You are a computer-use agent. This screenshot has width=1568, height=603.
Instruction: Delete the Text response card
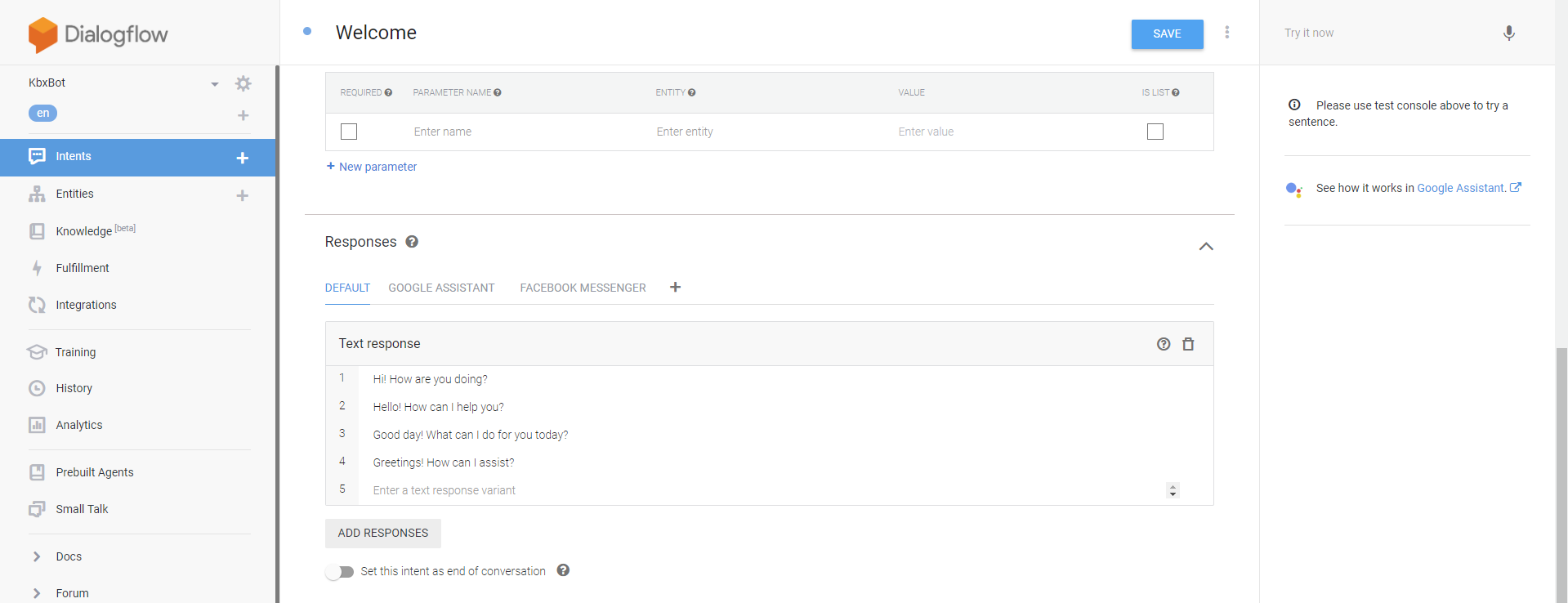[1188, 344]
